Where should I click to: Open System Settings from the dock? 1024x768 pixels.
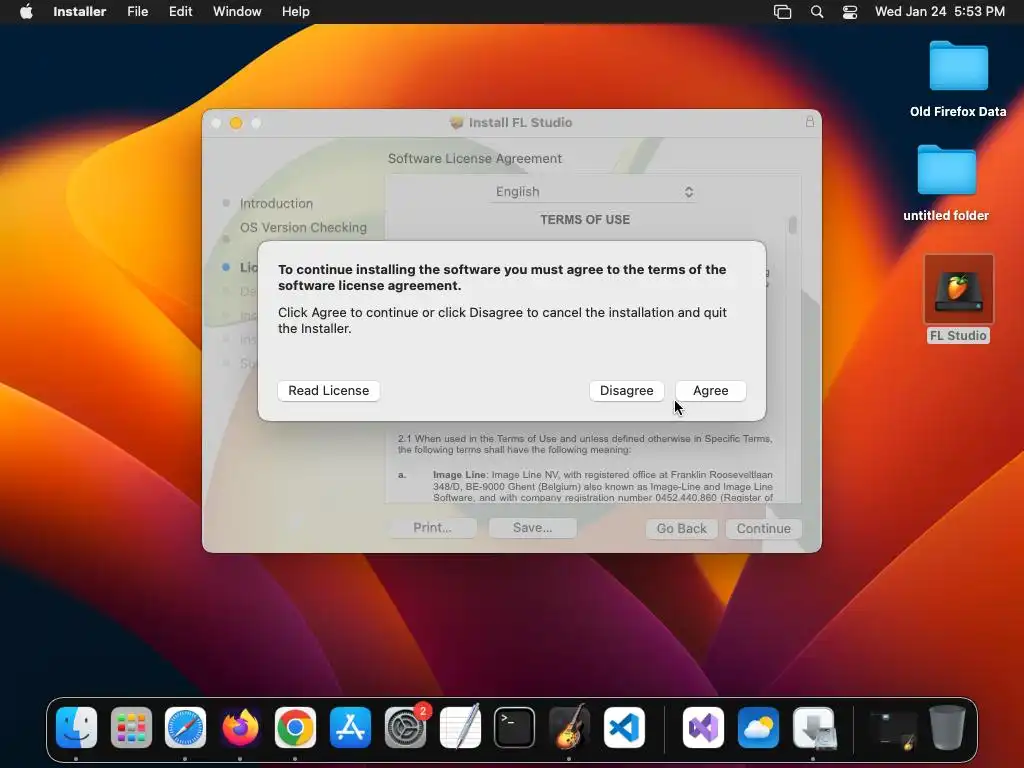tap(405, 728)
